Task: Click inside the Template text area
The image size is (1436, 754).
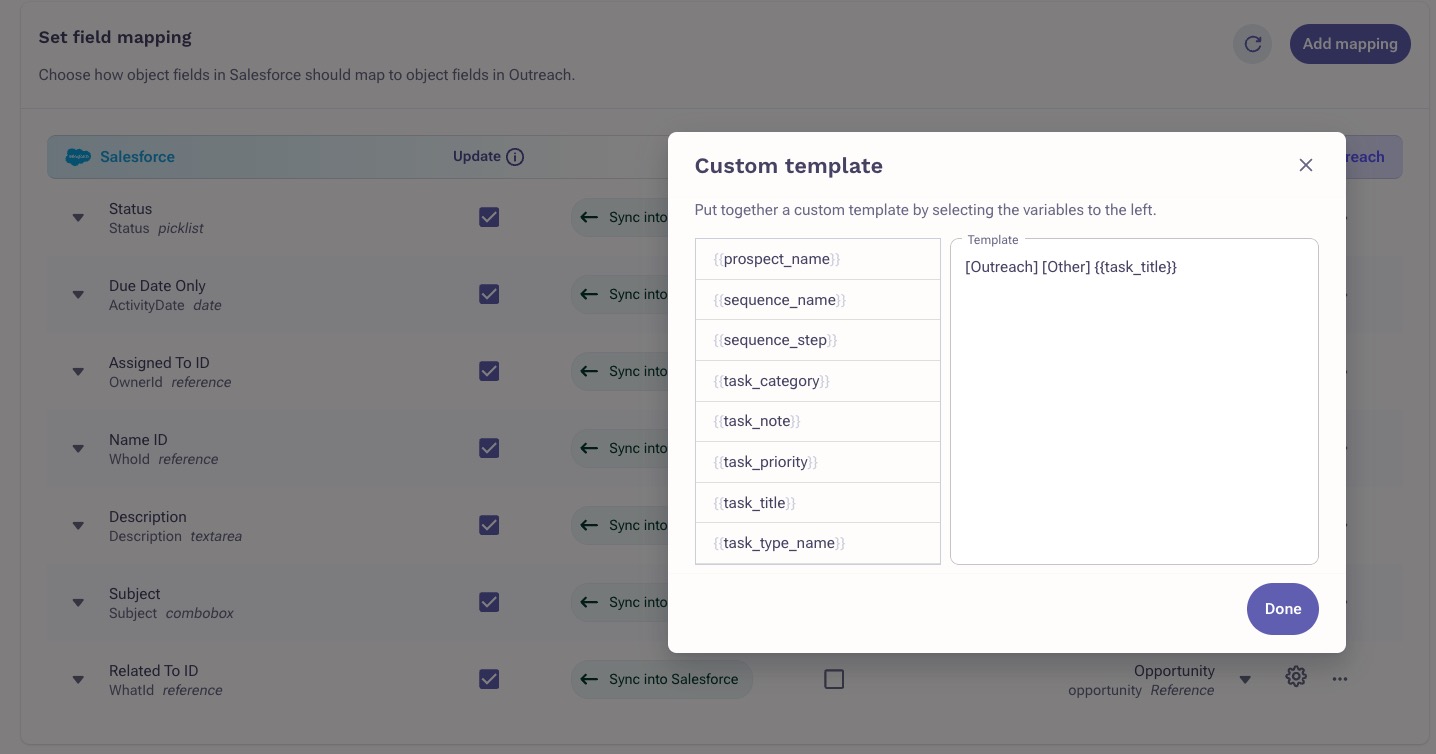Action: 1134,402
